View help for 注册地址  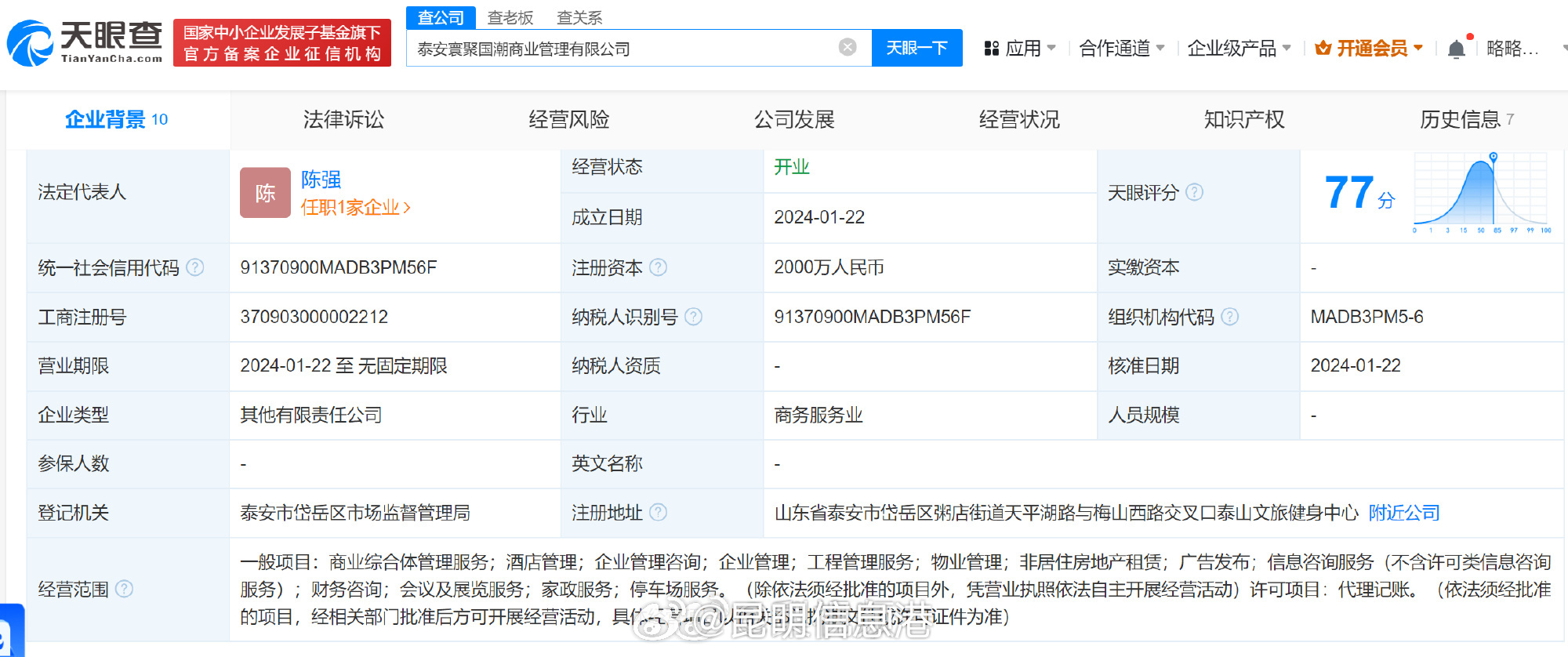tap(659, 512)
